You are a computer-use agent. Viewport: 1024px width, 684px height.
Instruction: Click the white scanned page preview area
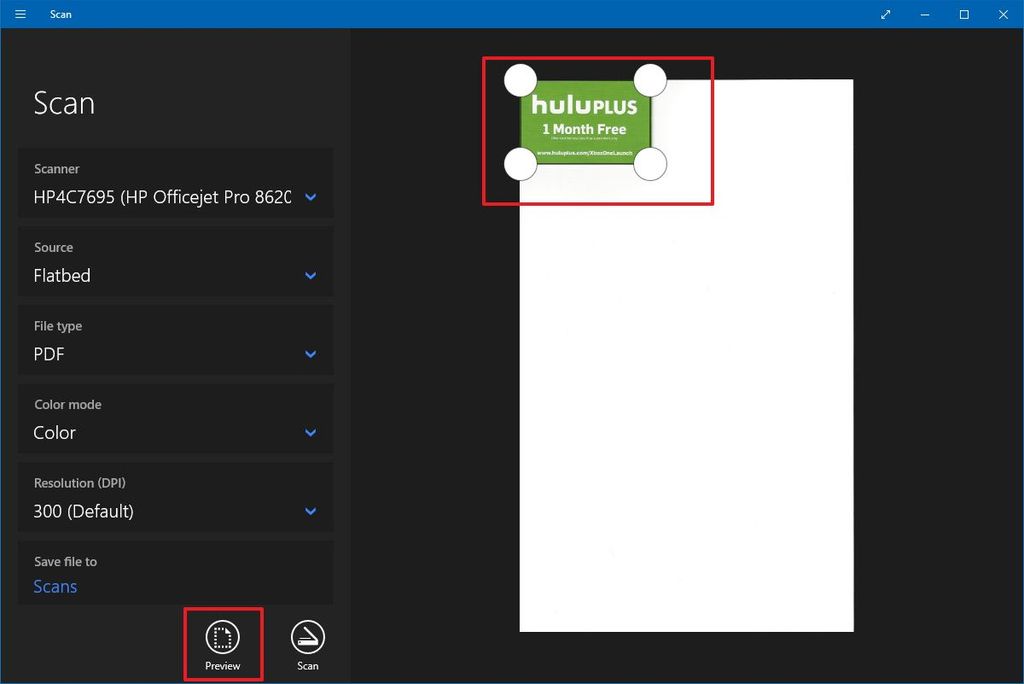click(686, 400)
